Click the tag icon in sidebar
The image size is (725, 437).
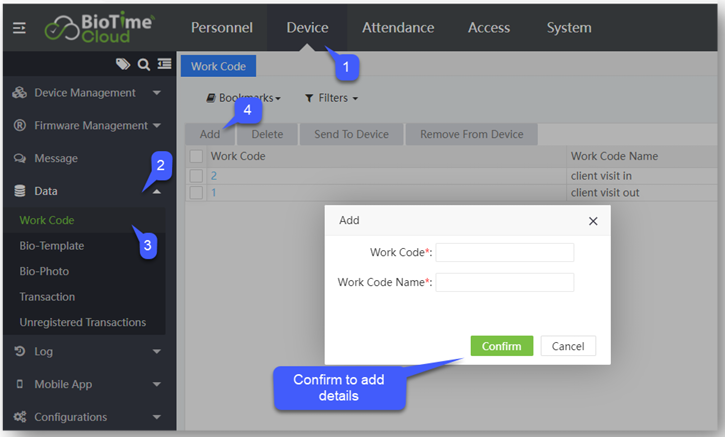[123, 65]
